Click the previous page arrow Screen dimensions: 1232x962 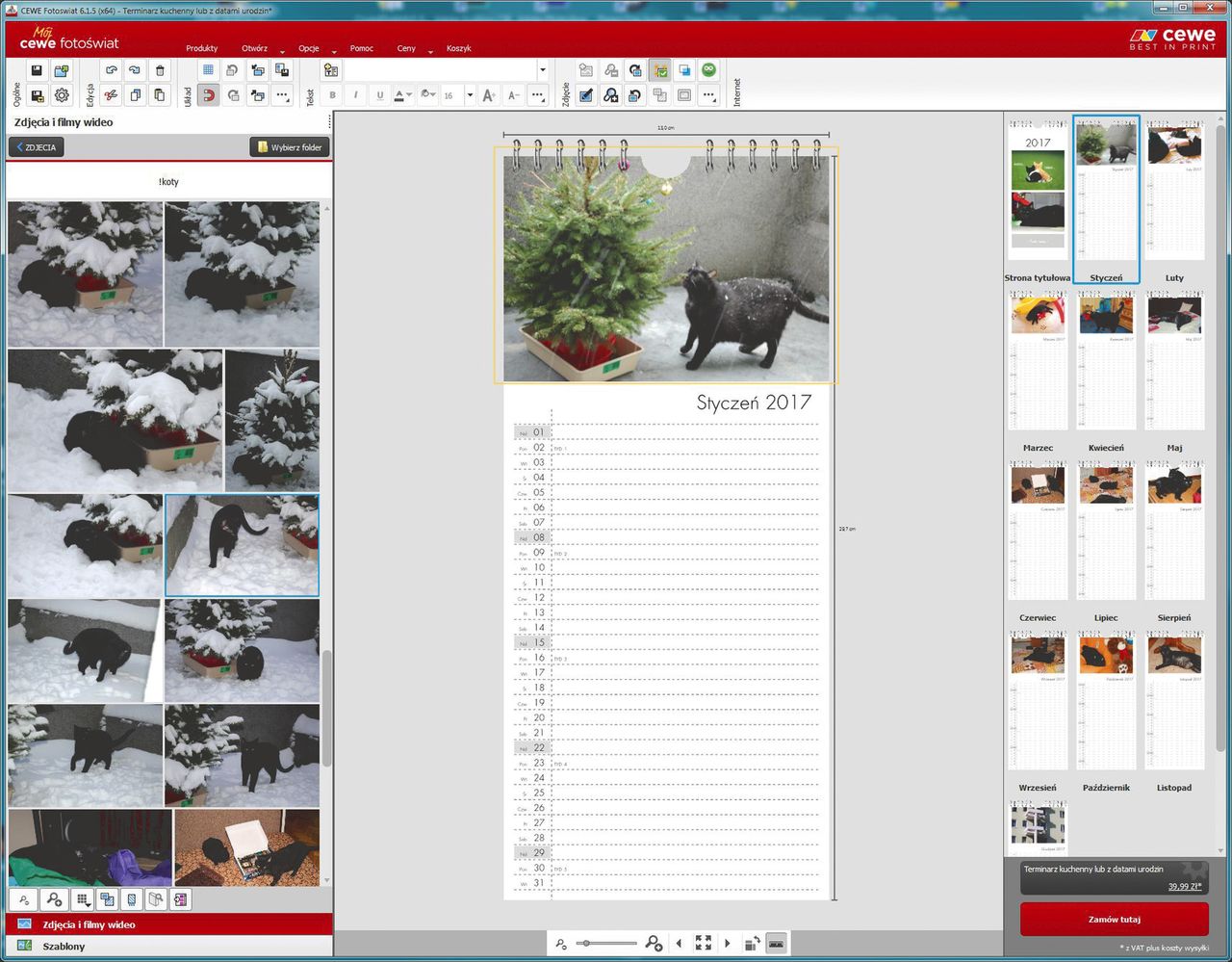679,944
